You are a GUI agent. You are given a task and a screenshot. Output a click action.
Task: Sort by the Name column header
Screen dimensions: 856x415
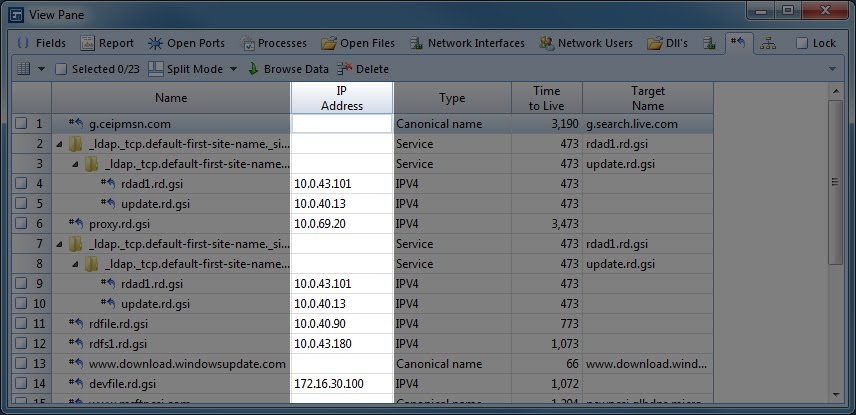171,98
